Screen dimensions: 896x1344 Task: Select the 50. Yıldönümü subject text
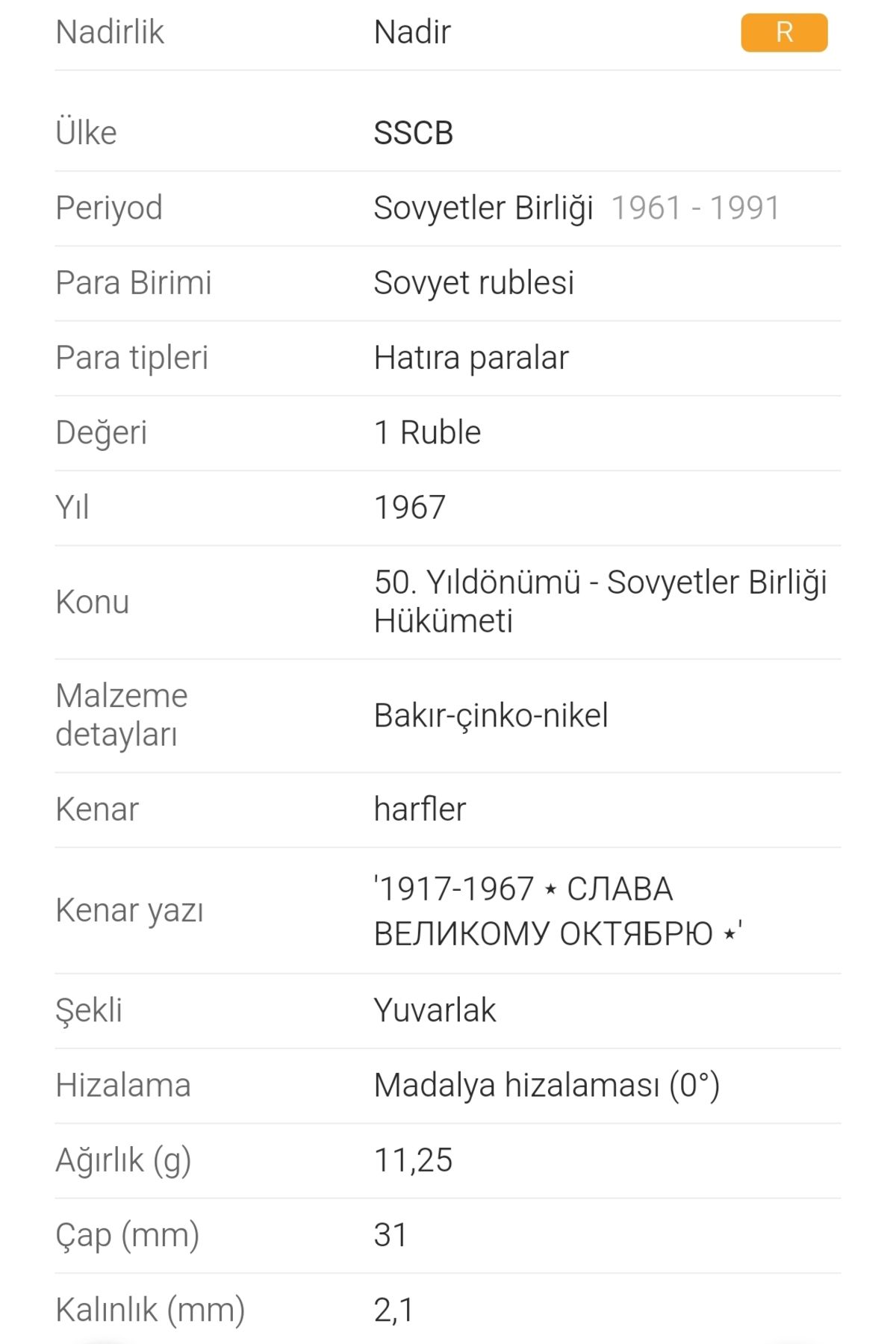point(600,602)
